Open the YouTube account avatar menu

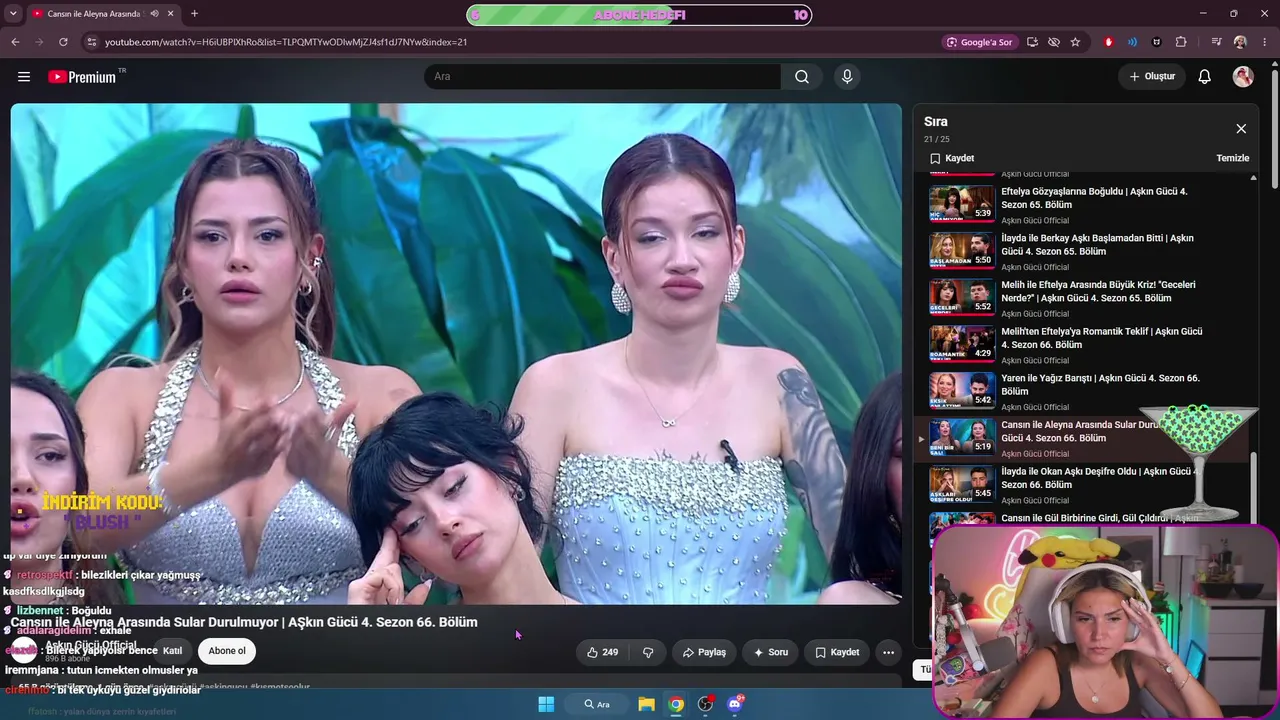pyautogui.click(x=1243, y=77)
